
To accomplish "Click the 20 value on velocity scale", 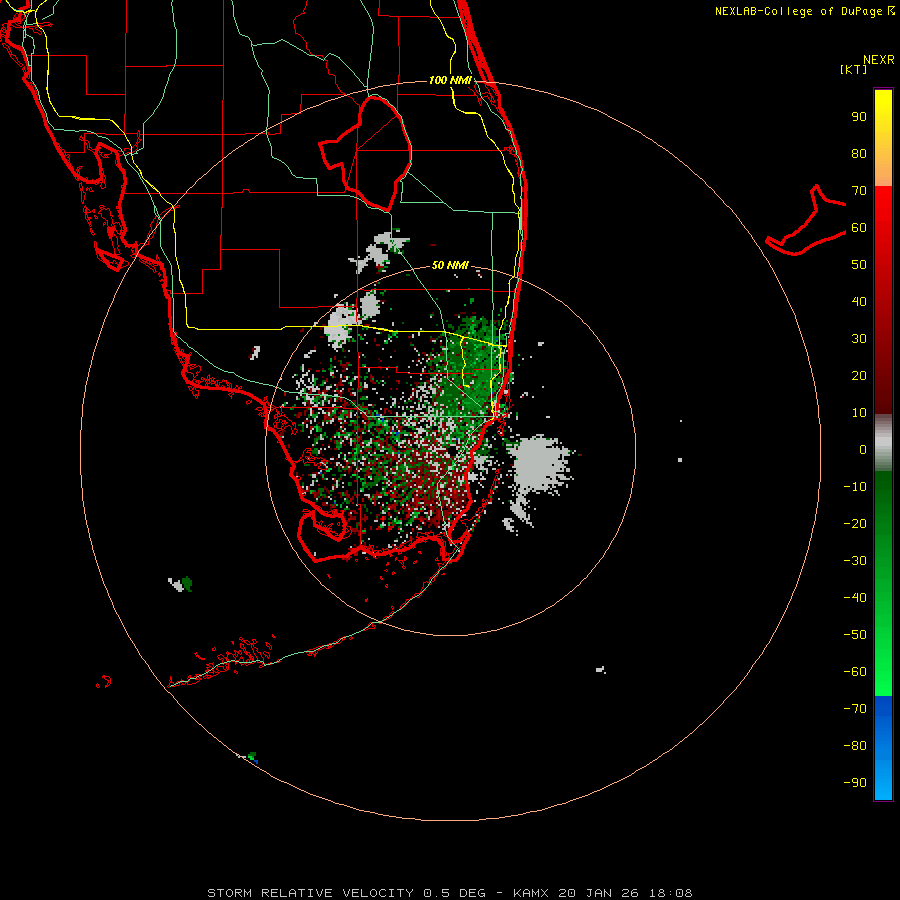I will click(859, 375).
